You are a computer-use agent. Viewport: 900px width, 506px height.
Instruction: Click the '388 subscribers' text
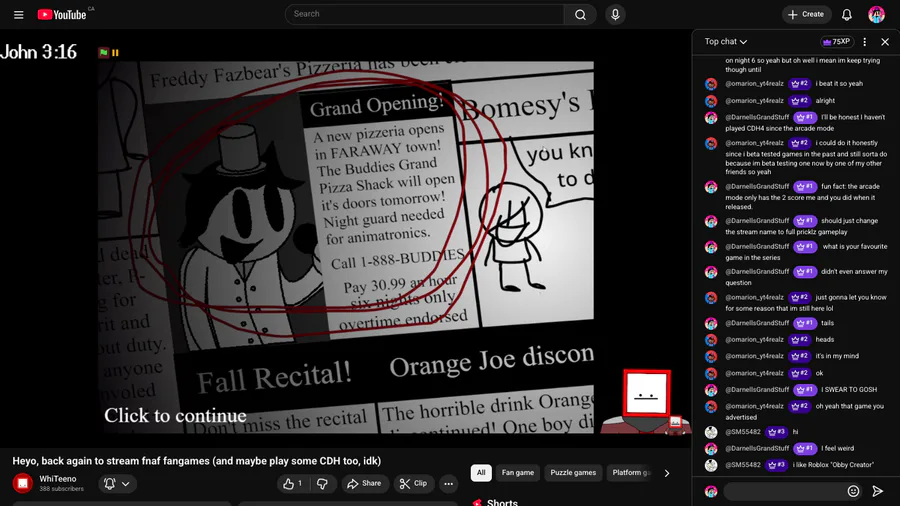tap(61, 489)
